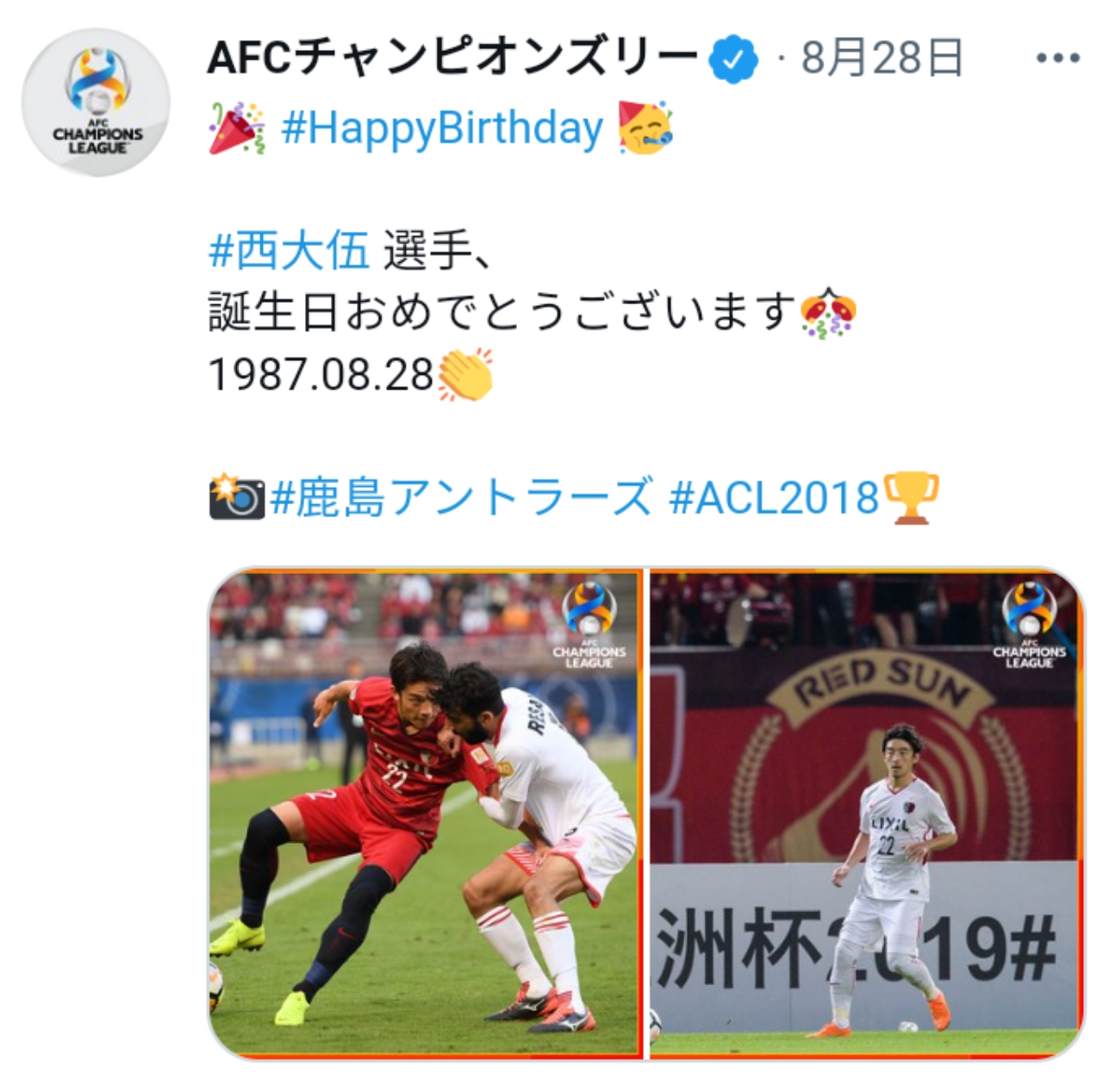Click the 8月28日 post date

882,59
